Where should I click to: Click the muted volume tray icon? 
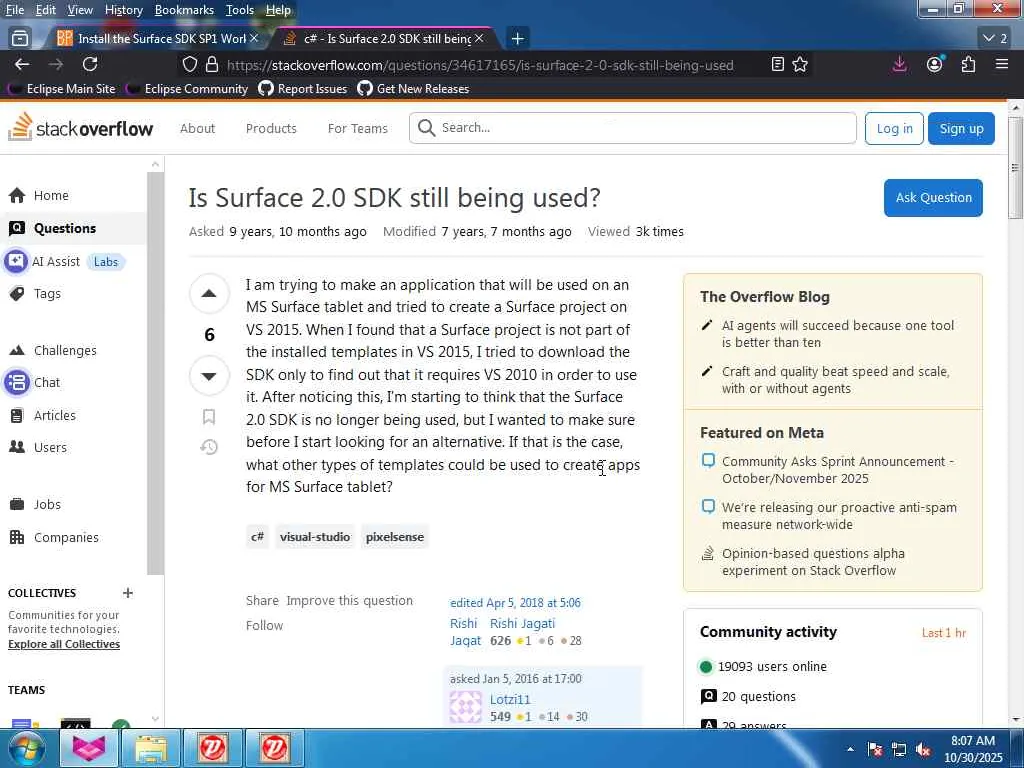click(923, 749)
